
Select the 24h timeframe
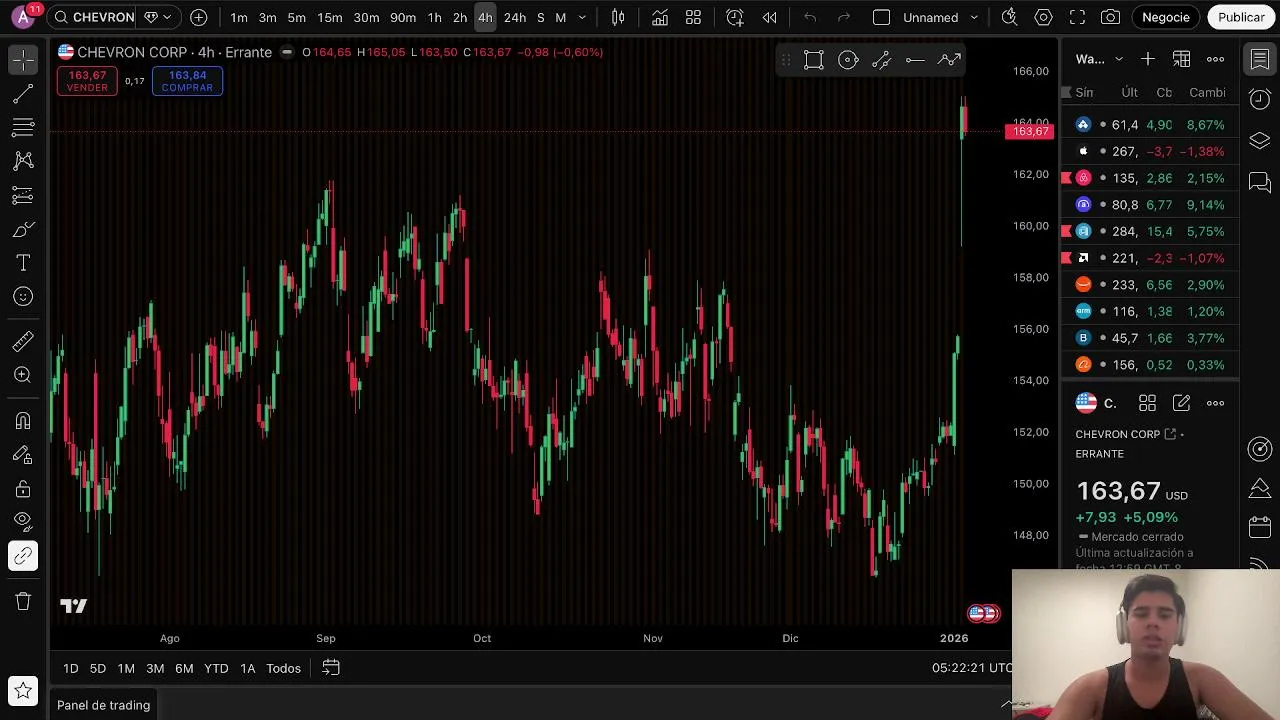515,17
